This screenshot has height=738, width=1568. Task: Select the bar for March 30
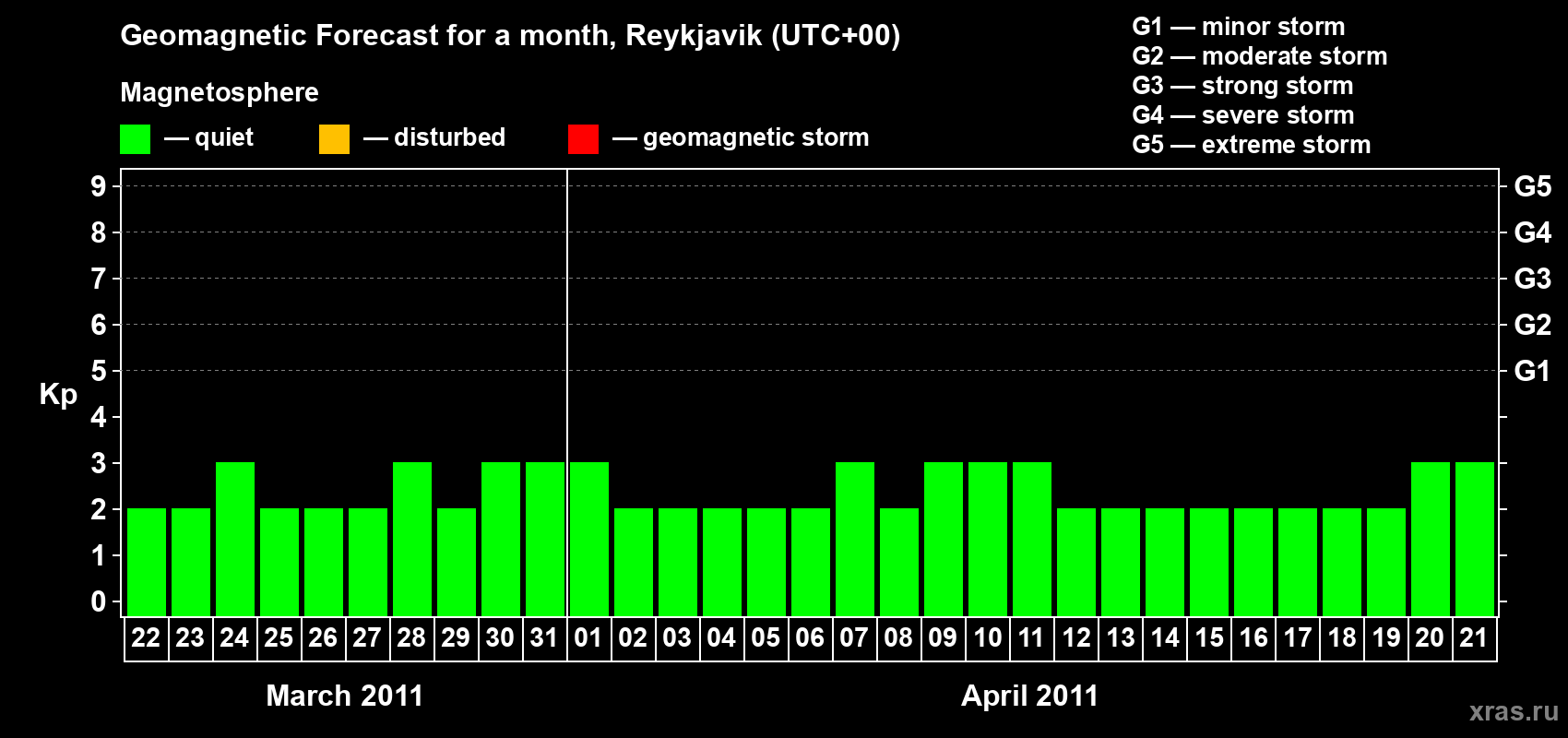(501, 539)
